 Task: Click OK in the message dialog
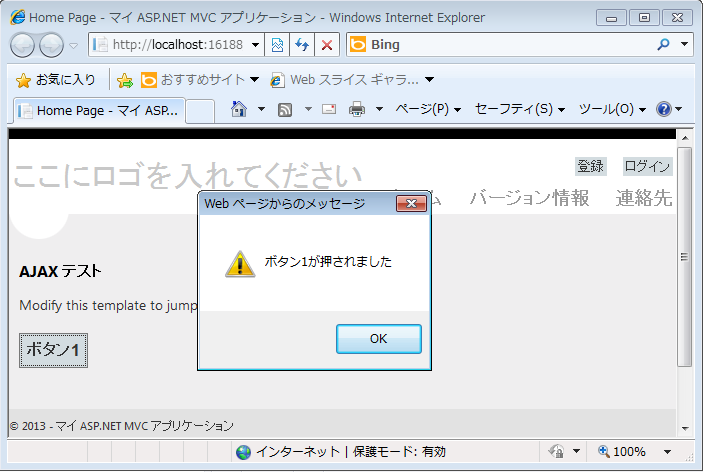pos(378,339)
